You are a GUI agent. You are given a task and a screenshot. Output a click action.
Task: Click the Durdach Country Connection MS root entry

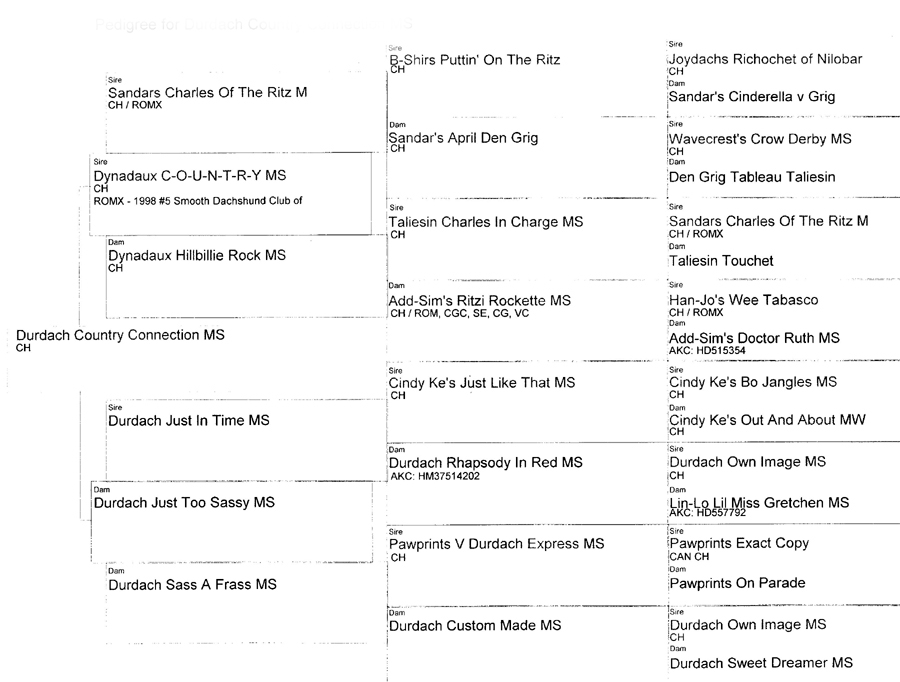coord(120,336)
